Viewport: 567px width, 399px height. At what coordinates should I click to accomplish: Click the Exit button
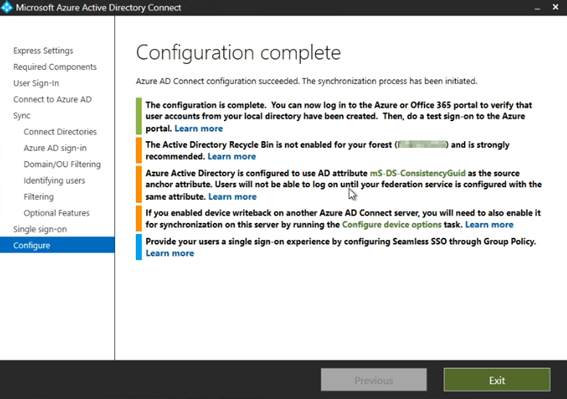(497, 380)
